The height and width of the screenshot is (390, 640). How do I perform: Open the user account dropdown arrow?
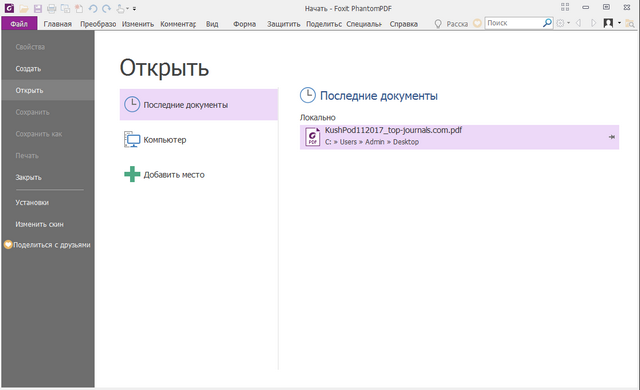click(619, 23)
